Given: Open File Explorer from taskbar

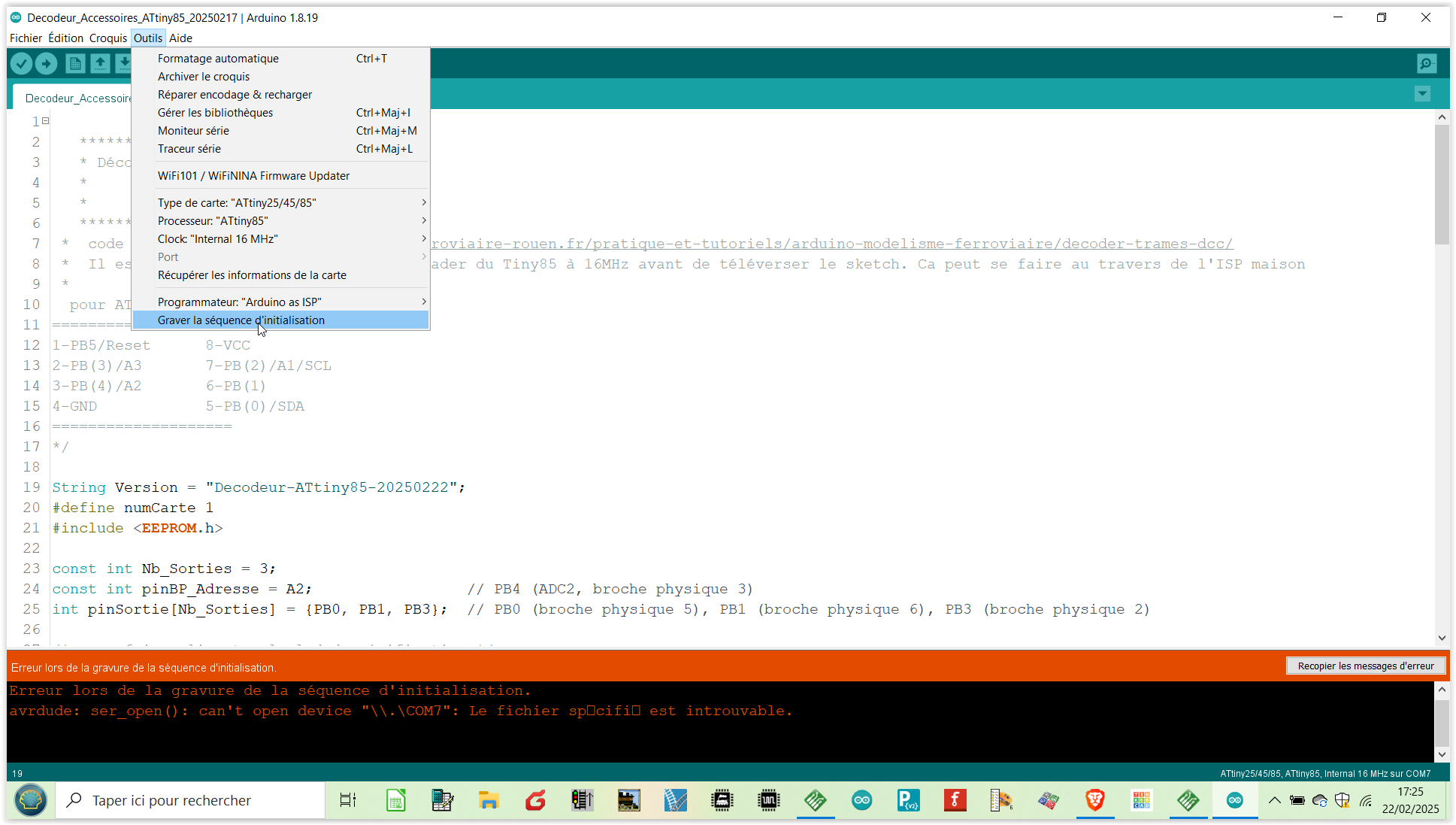Looking at the screenshot, I should tap(489, 800).
